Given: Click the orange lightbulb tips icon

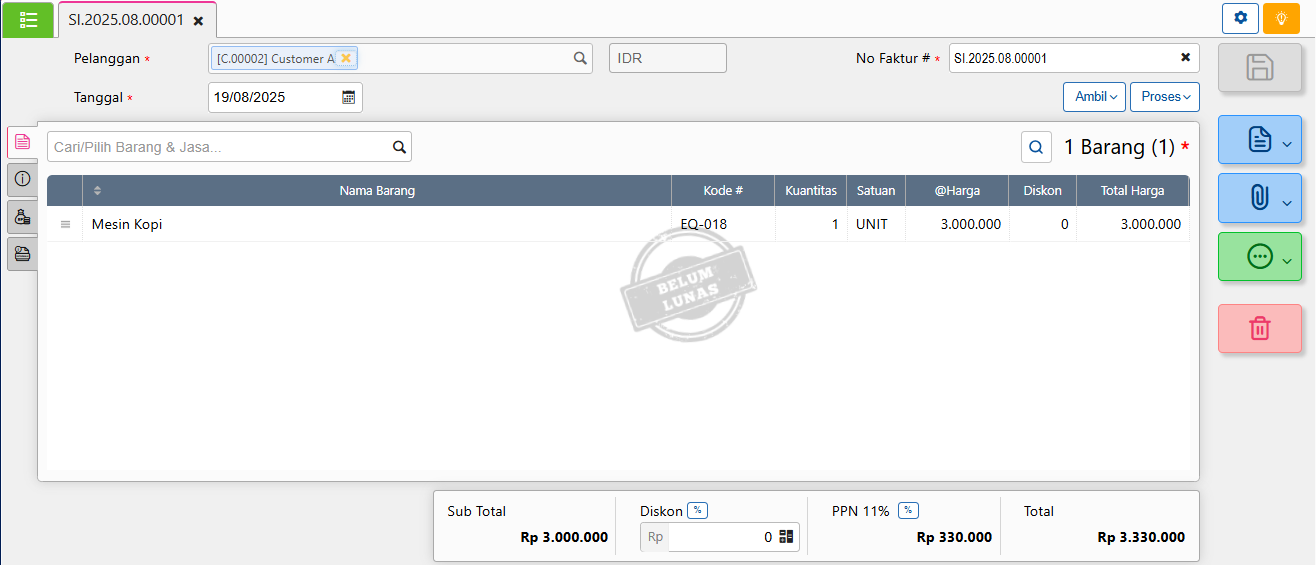Looking at the screenshot, I should coord(1281,18).
